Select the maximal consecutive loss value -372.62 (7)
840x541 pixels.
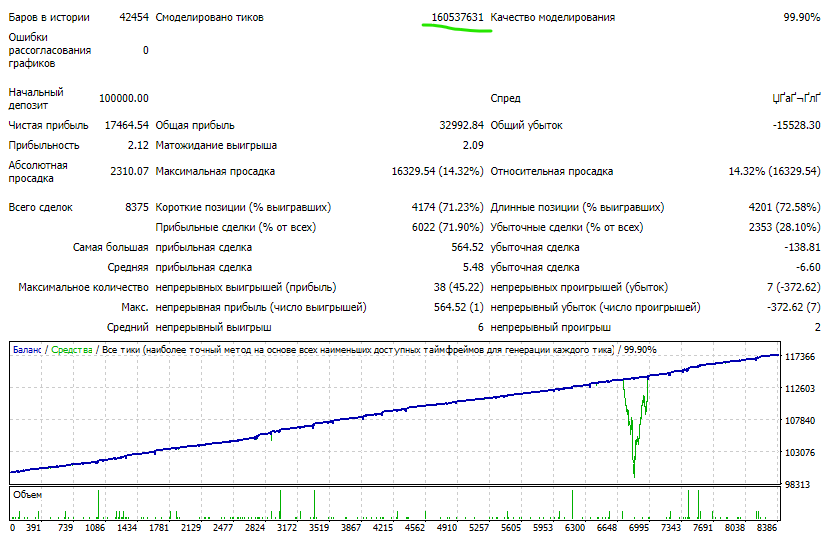click(x=793, y=307)
